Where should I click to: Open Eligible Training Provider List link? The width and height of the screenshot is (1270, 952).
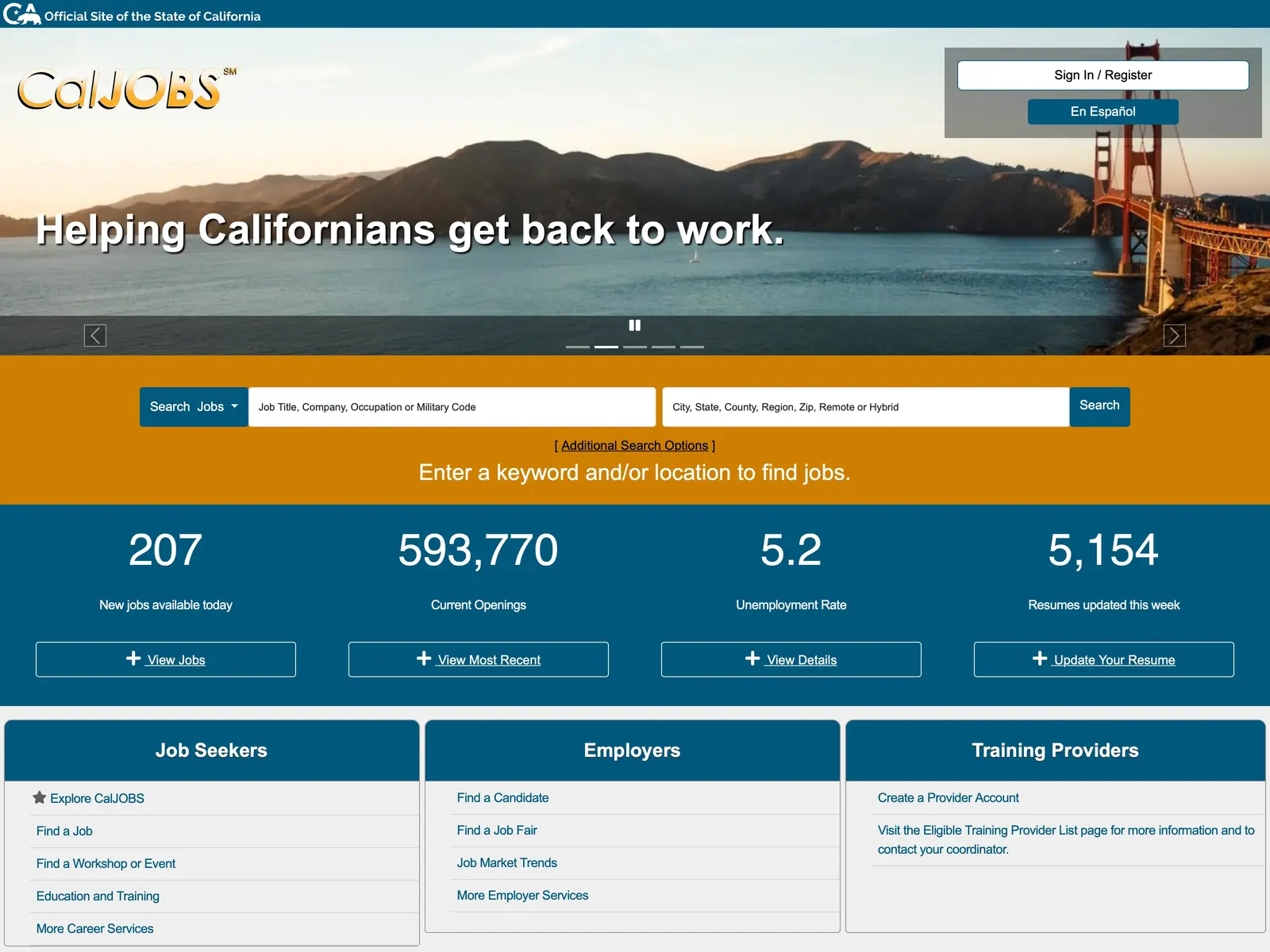coord(1066,839)
